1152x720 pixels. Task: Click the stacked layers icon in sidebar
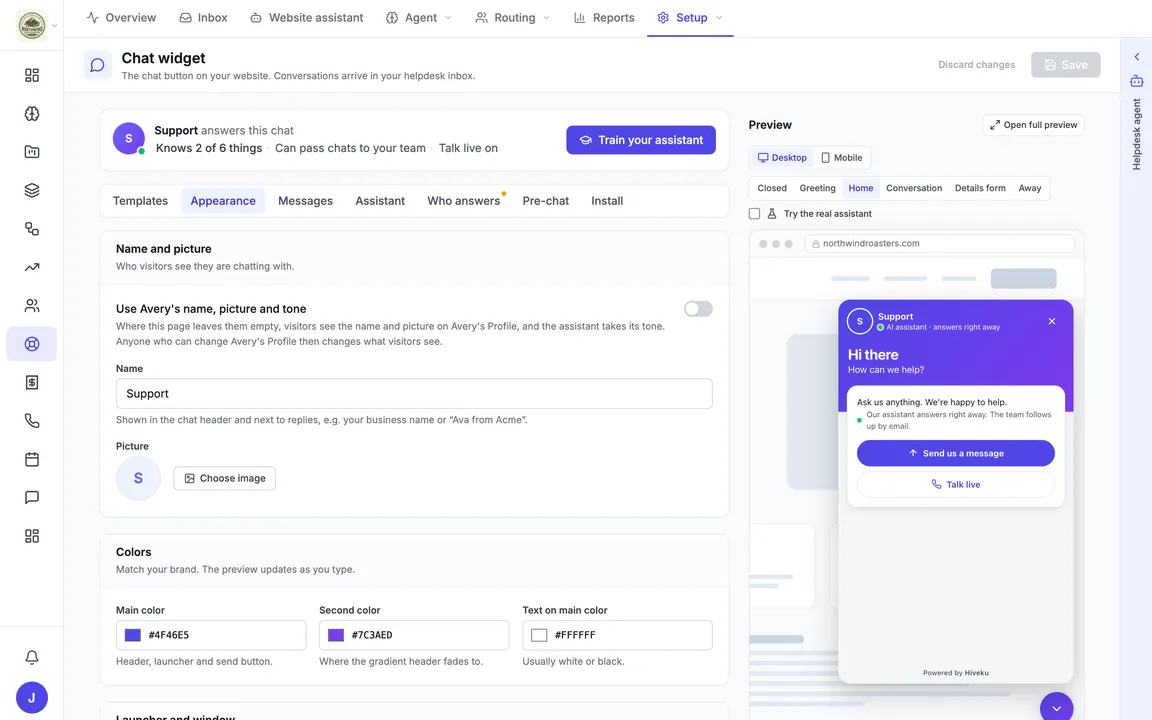pyautogui.click(x=32, y=190)
